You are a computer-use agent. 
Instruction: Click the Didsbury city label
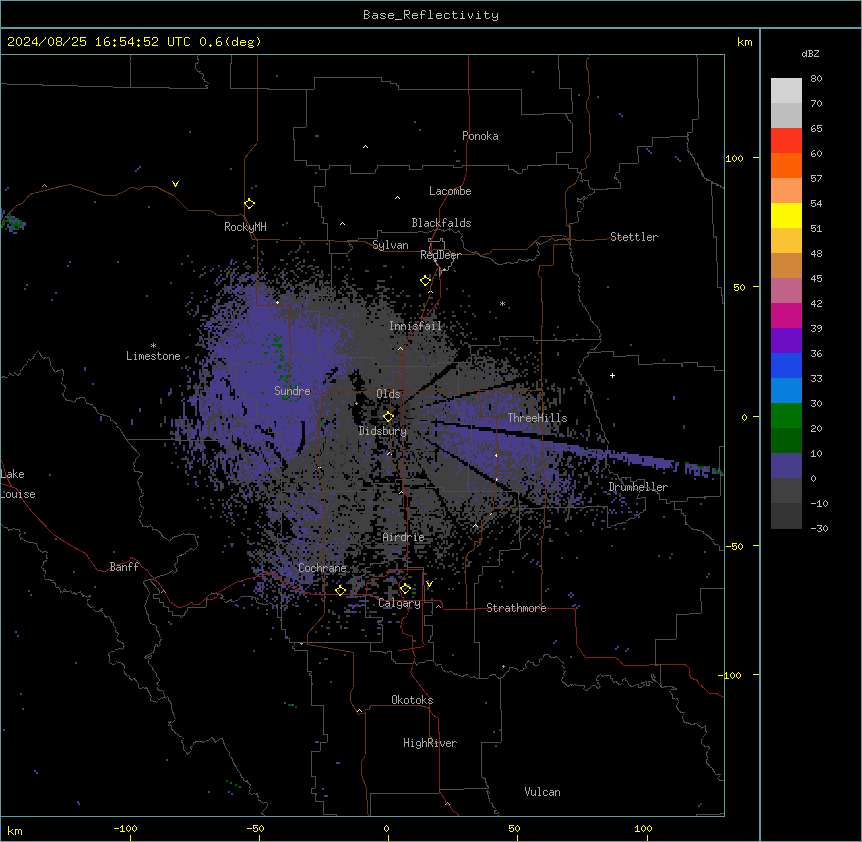pos(383,431)
